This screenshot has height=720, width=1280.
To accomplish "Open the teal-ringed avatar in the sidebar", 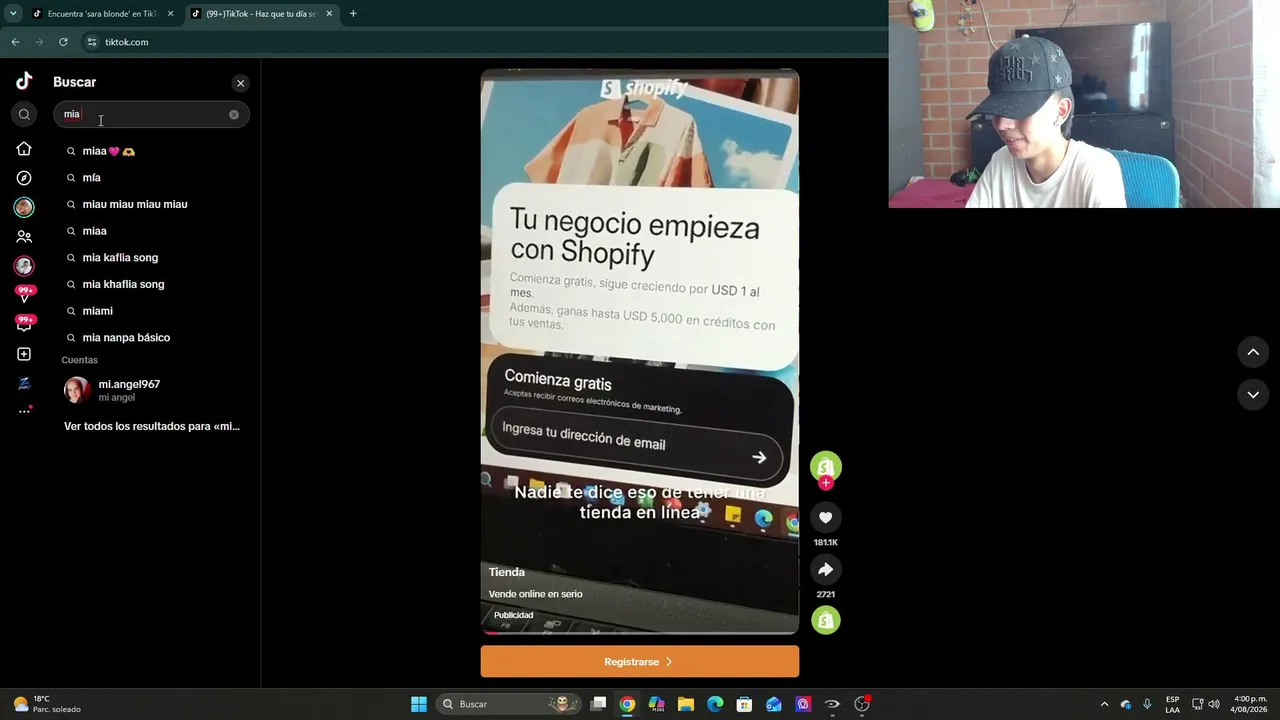I will click(24, 207).
